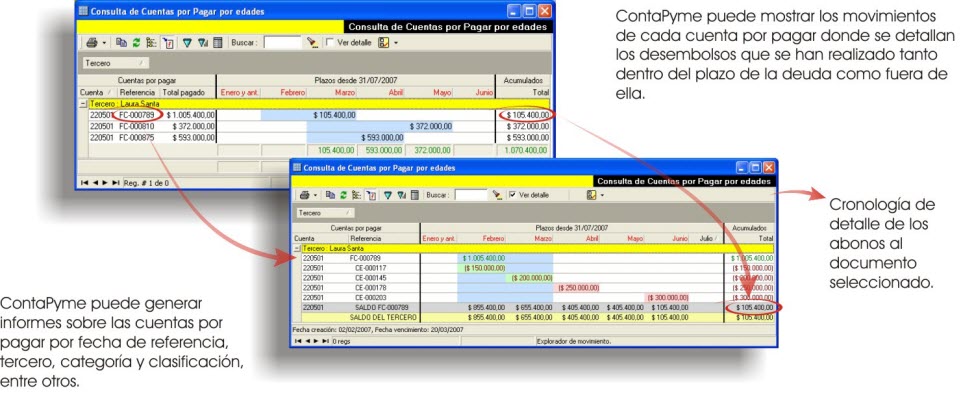Select the FC-000810 row in the upper grid
This screenshot has height=393, width=960.
click(313, 126)
